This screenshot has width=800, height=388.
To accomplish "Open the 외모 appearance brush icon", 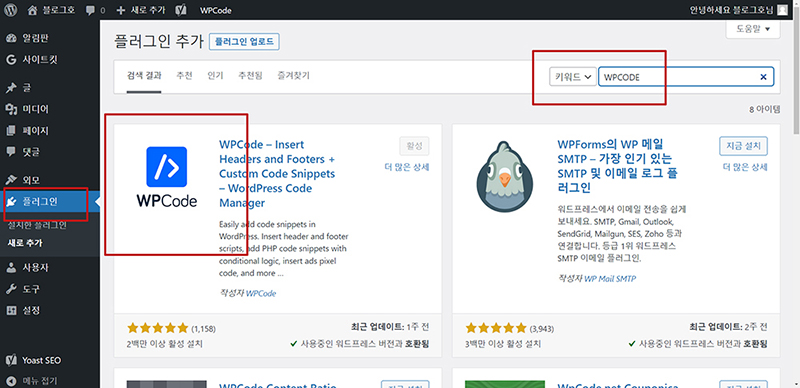I will pos(11,180).
